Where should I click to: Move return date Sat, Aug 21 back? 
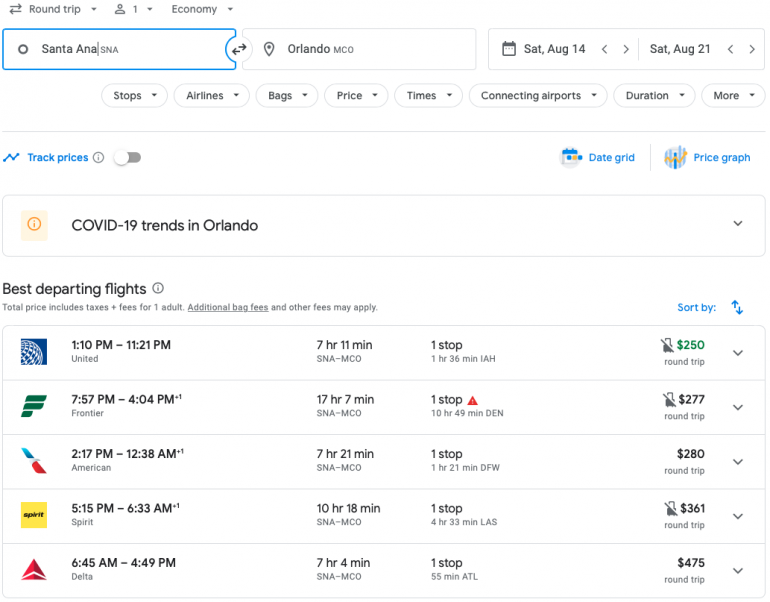730,49
